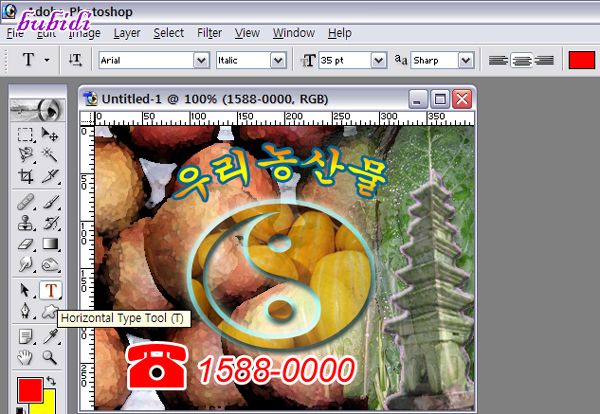Pick the Eyedropper tool
This screenshot has height=414, width=600.
[50, 337]
